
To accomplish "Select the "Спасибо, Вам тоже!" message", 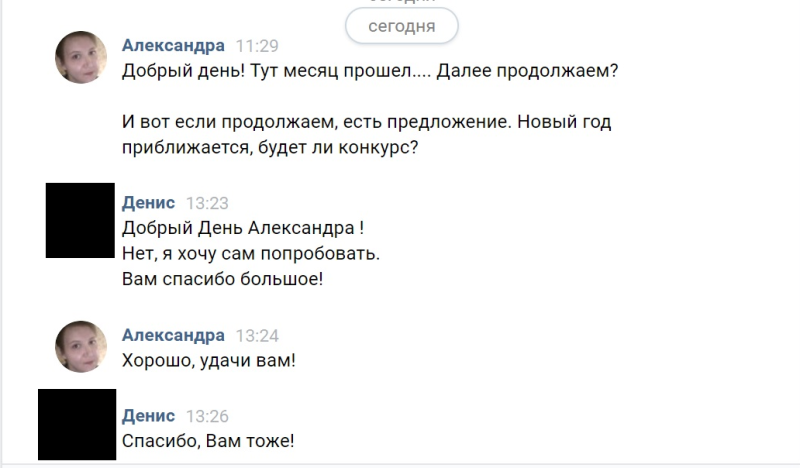I will (208, 441).
